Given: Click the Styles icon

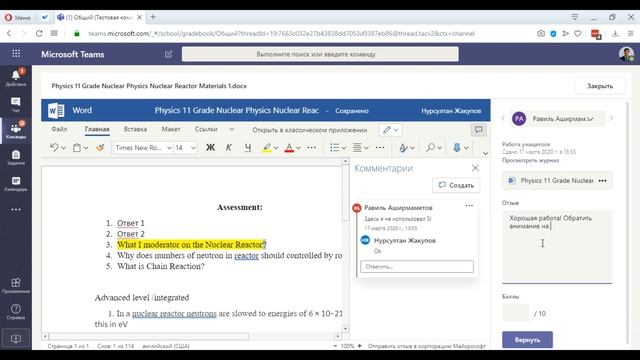Looking at the screenshot, I should click(x=403, y=147).
